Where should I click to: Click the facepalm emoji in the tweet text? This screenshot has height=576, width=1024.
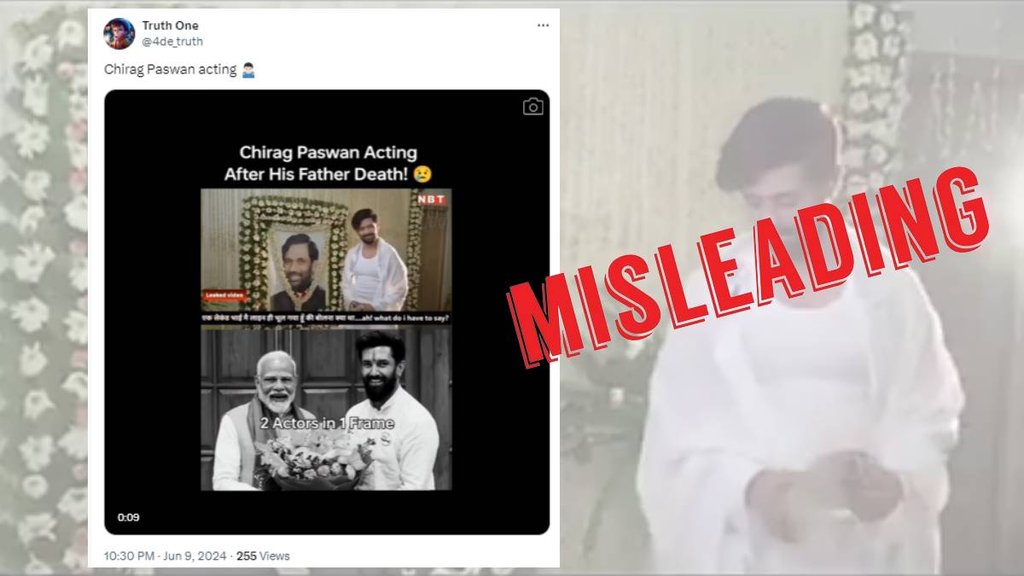pyautogui.click(x=248, y=70)
